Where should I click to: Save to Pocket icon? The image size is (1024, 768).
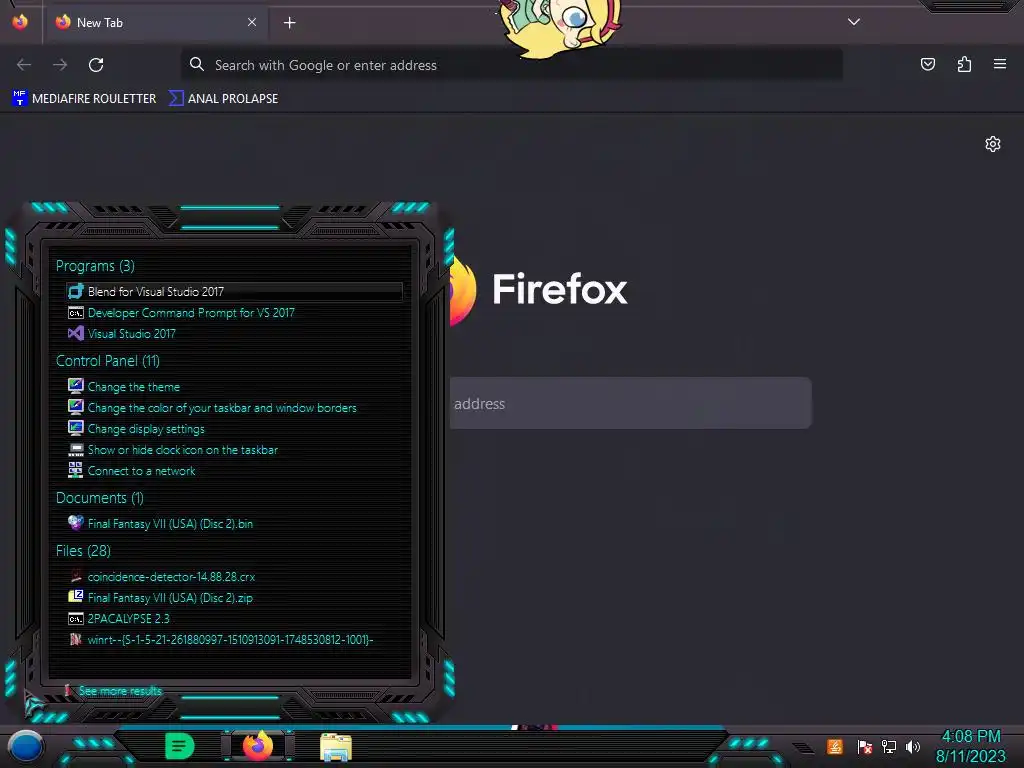(928, 64)
